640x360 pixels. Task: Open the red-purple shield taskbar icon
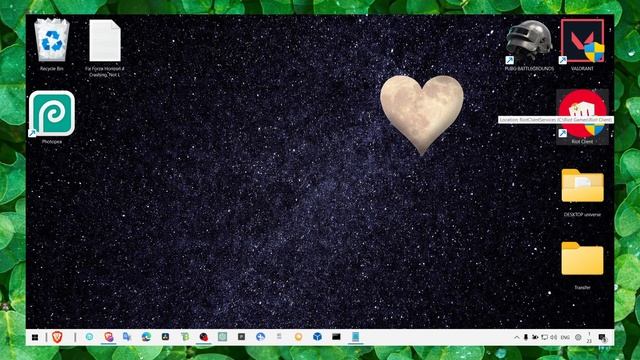pos(109,337)
